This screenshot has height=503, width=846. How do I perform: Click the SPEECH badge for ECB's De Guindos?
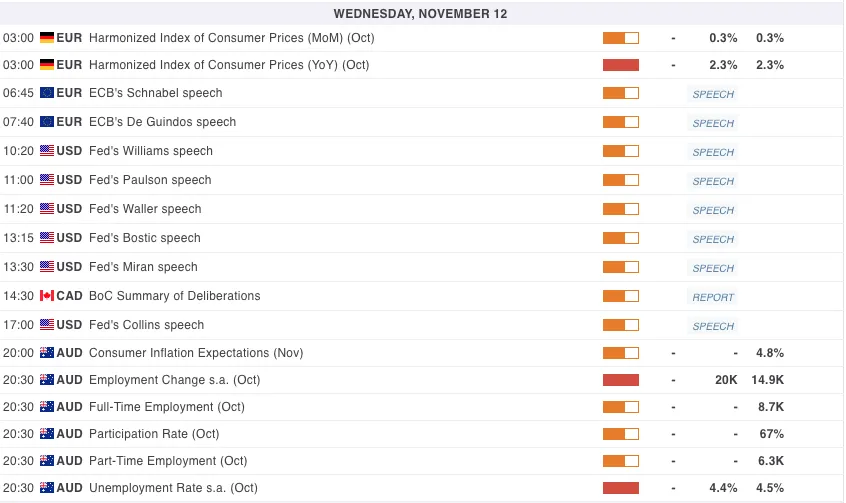click(713, 123)
